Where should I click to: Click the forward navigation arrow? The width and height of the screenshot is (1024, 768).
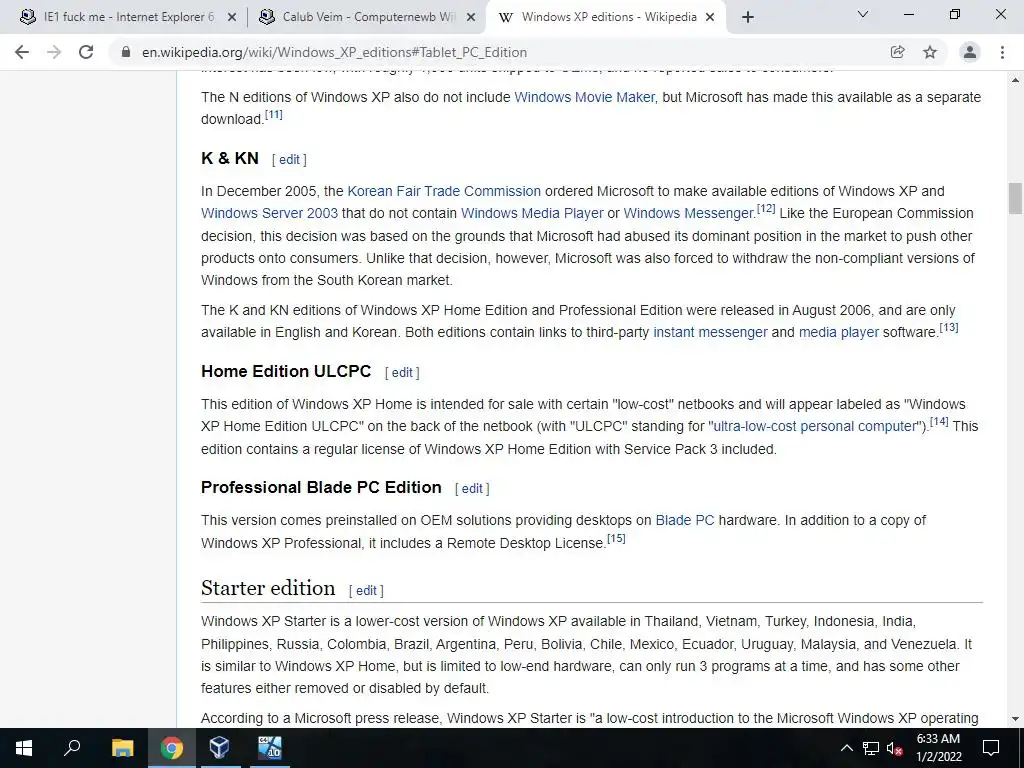pyautogui.click(x=54, y=52)
